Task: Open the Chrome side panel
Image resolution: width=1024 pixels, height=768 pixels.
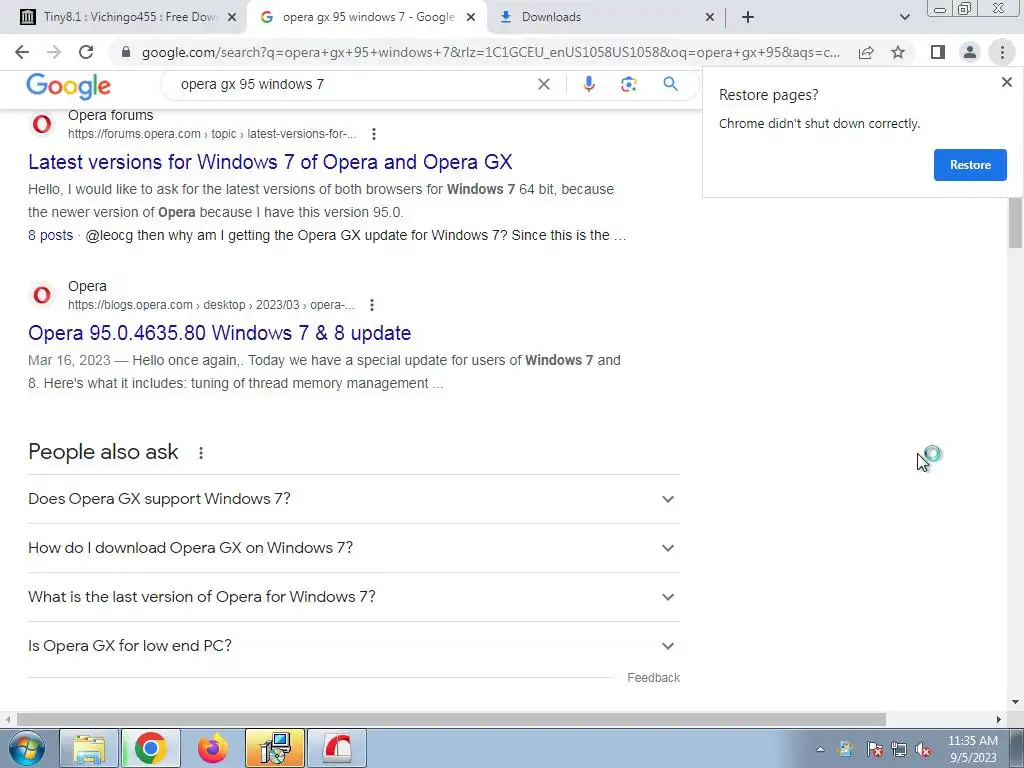Action: coord(938,52)
